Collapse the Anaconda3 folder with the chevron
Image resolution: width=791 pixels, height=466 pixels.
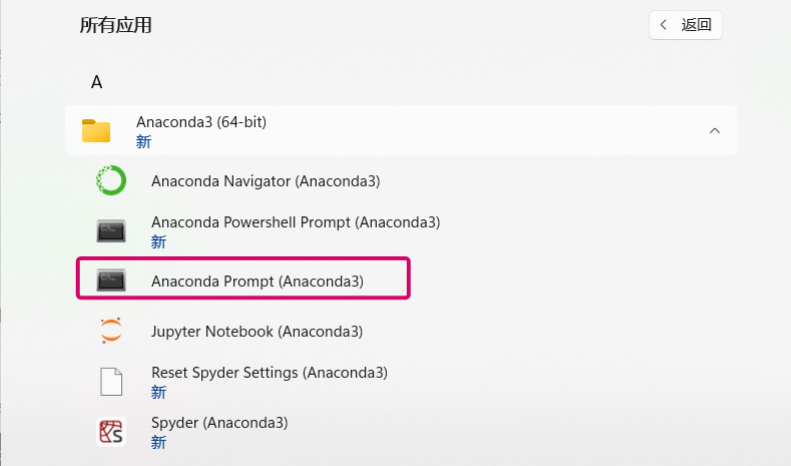pyautogui.click(x=714, y=131)
